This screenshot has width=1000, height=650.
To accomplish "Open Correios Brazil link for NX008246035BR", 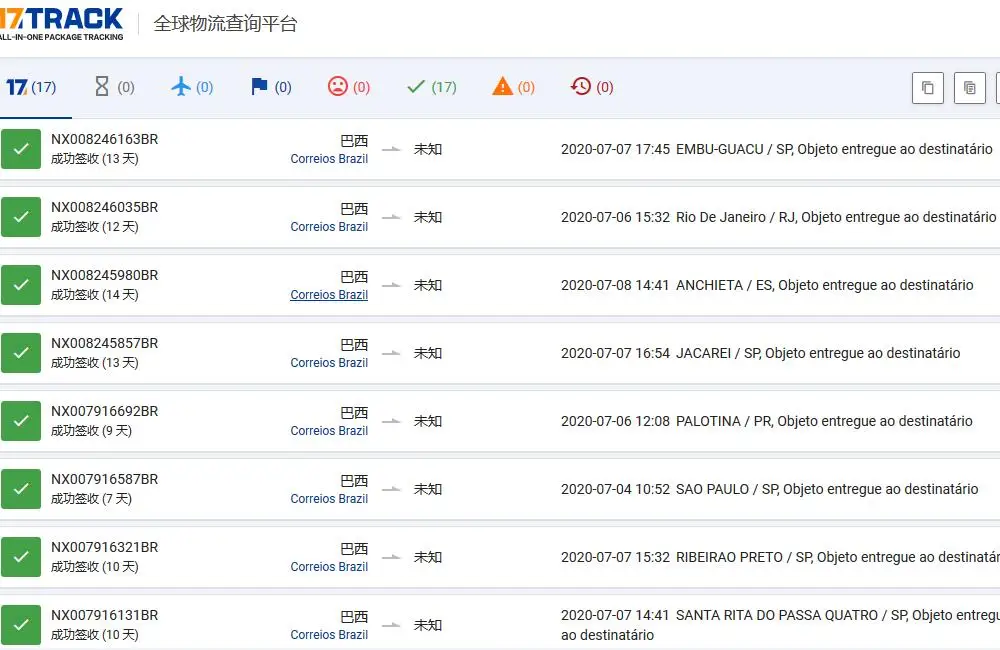I will (x=329, y=227).
